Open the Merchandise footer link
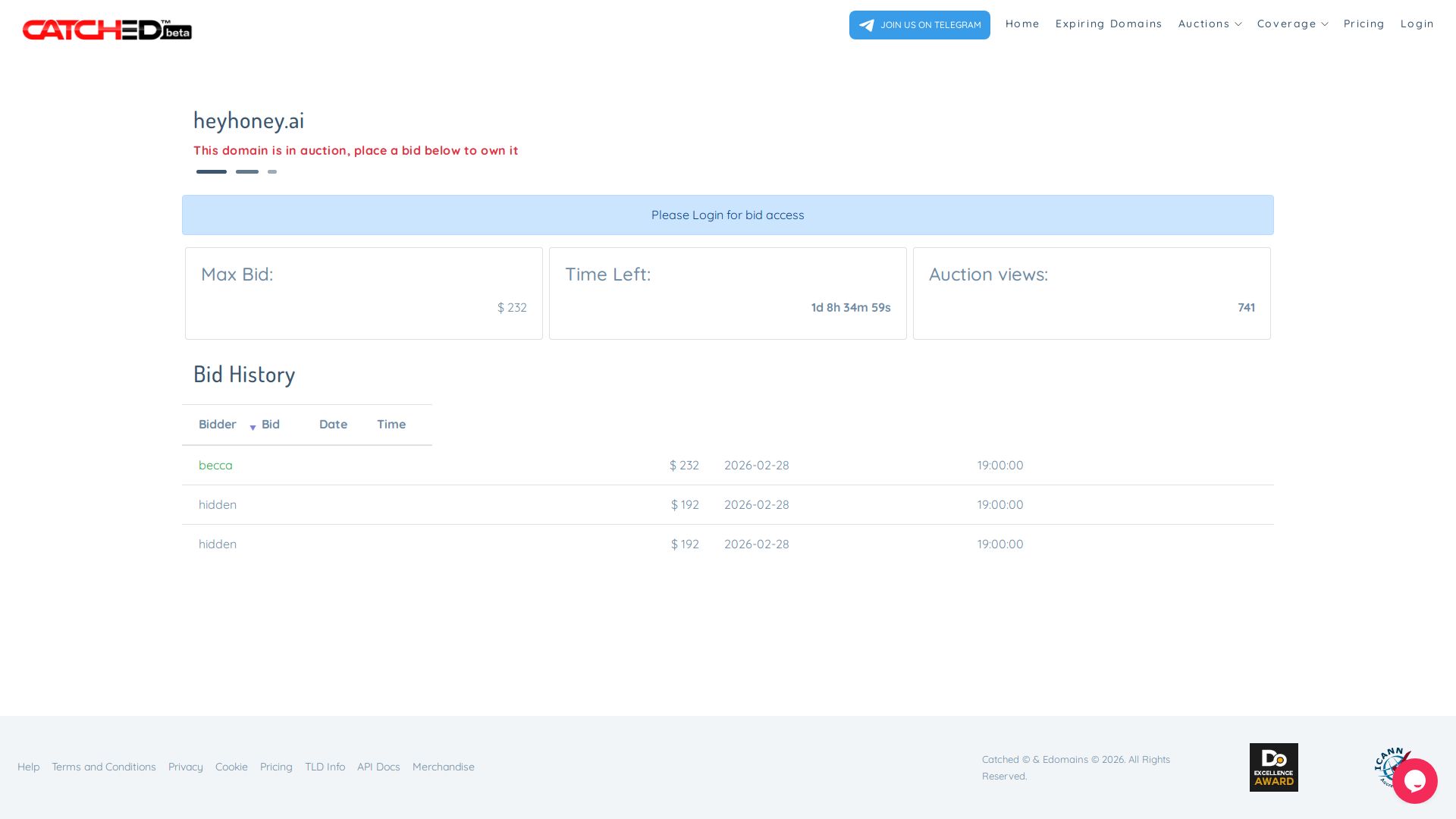Image resolution: width=1456 pixels, height=819 pixels. pyautogui.click(x=443, y=767)
